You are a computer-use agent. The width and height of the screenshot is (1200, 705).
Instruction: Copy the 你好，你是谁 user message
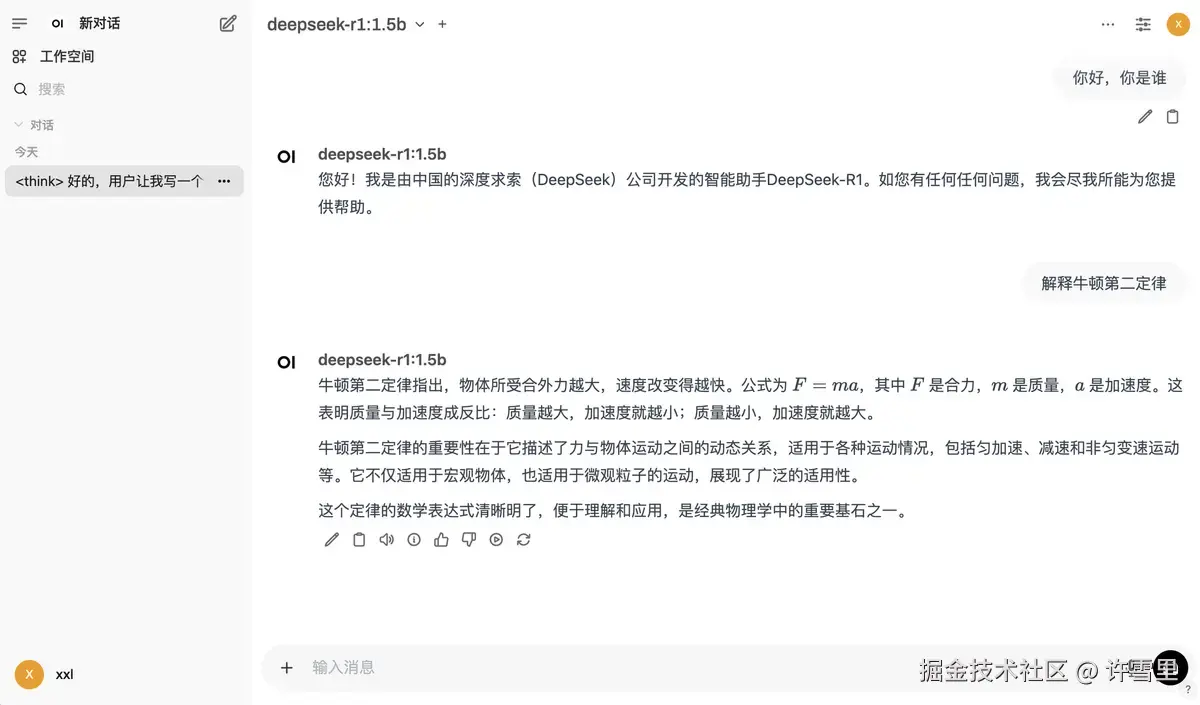coord(1173,117)
